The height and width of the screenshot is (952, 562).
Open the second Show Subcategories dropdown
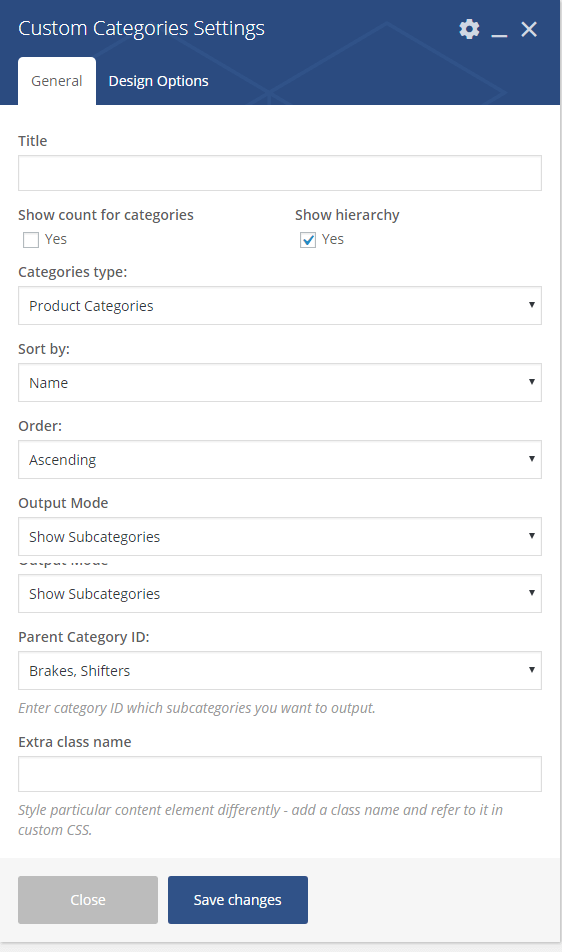coord(280,594)
